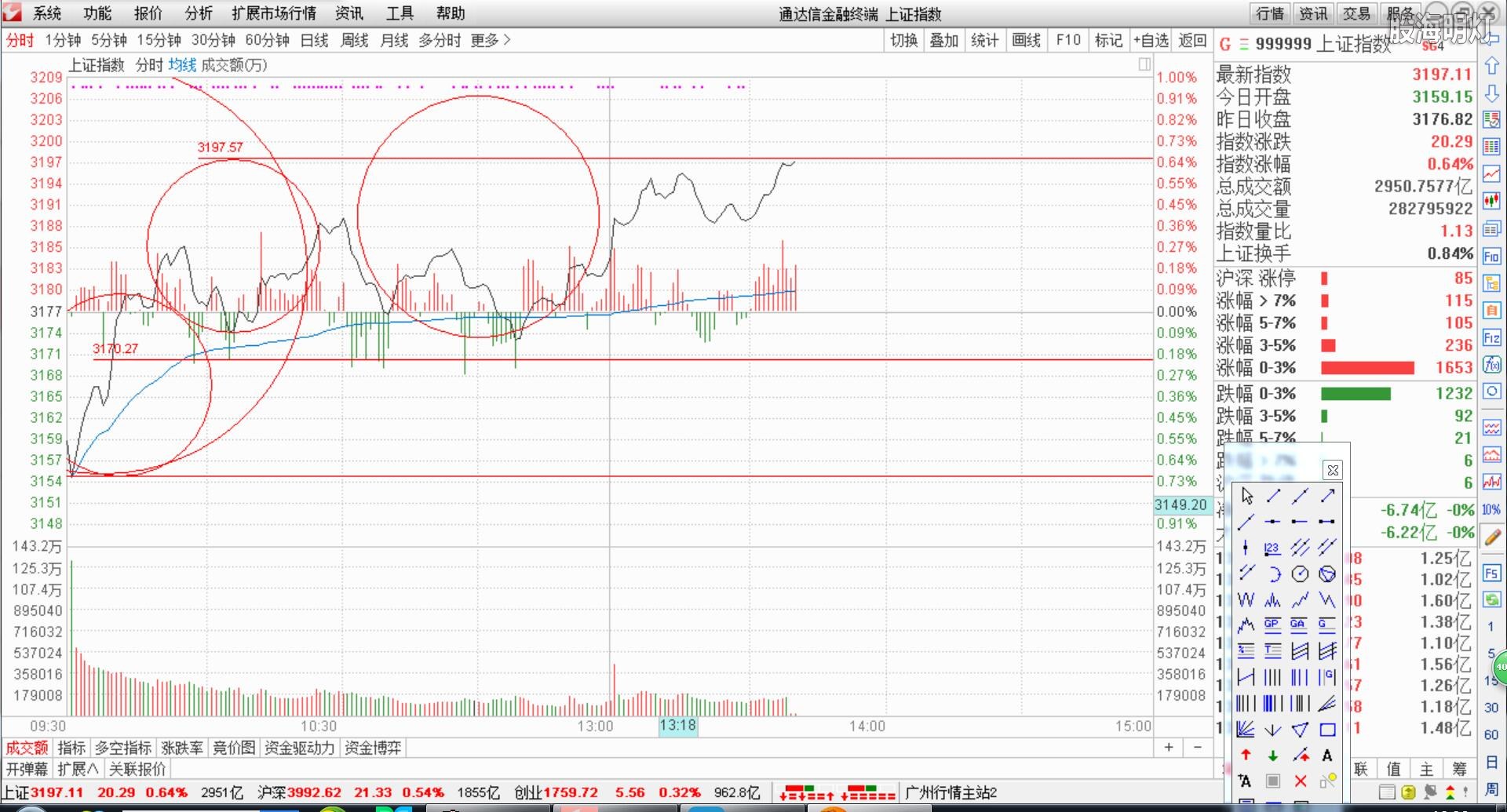The image size is (1507, 812).
Task: Select the GA line tool
Action: [x=1299, y=625]
